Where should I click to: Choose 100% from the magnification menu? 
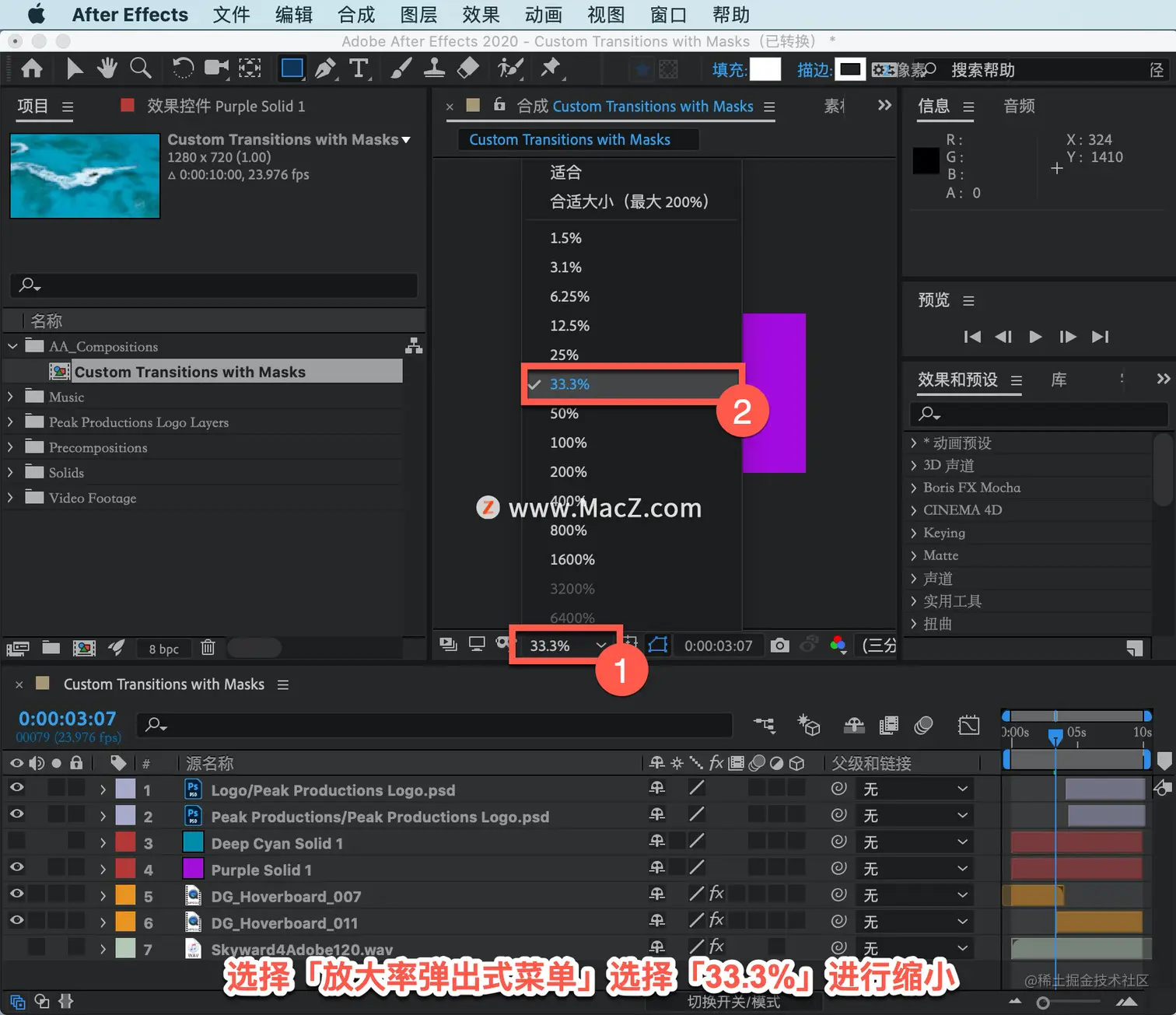tap(568, 443)
